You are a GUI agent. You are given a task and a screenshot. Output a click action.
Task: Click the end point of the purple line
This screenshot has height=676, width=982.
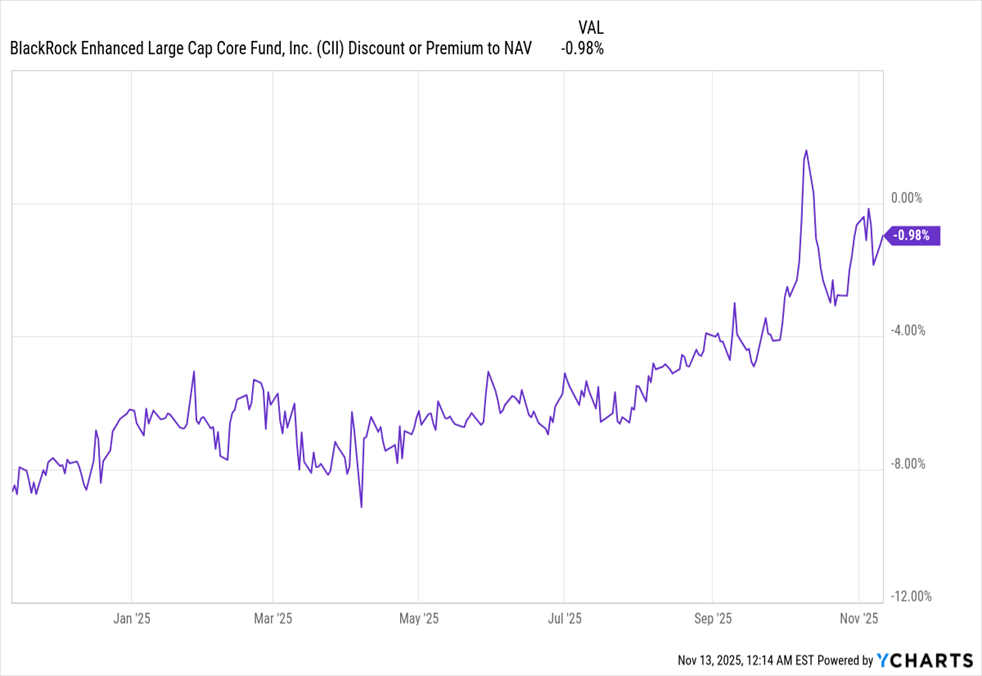(883, 236)
